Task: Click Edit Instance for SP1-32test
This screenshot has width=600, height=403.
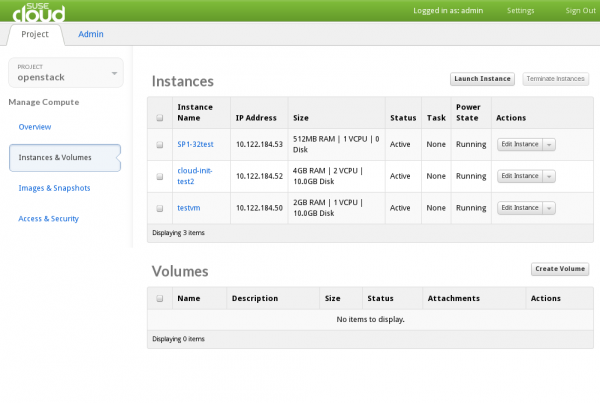Action: 520,144
